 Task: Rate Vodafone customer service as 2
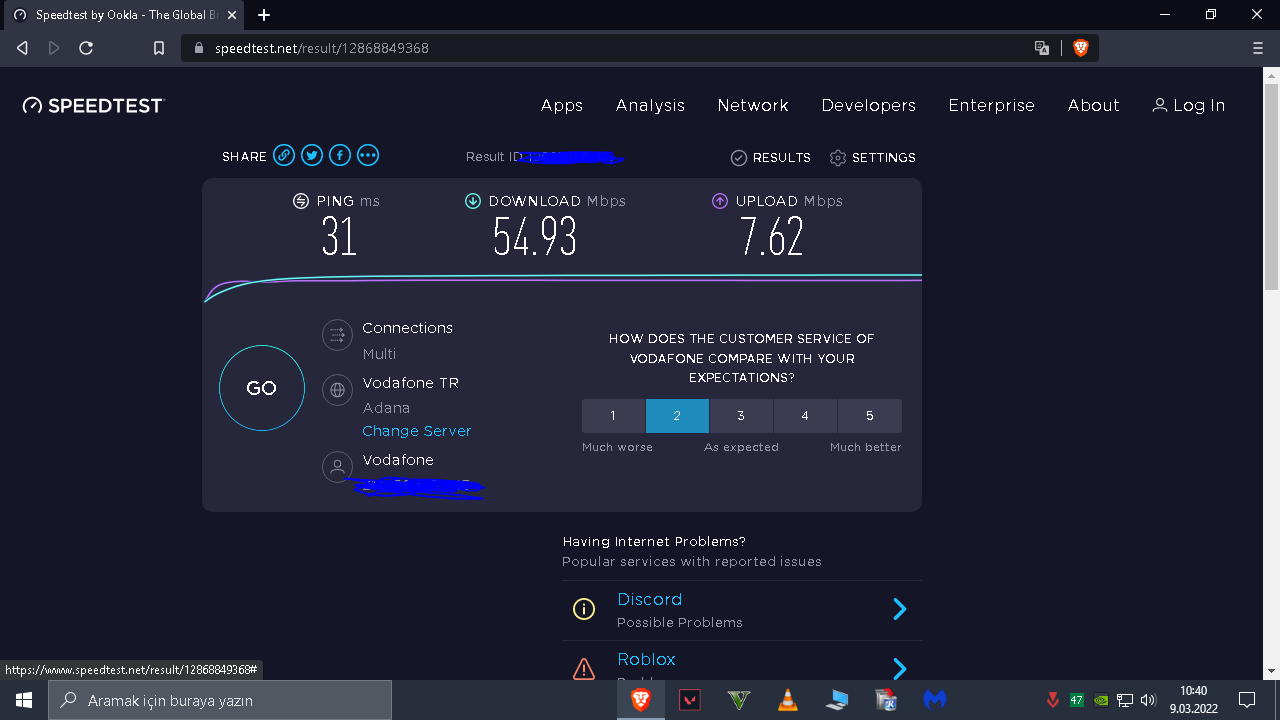[677, 416]
